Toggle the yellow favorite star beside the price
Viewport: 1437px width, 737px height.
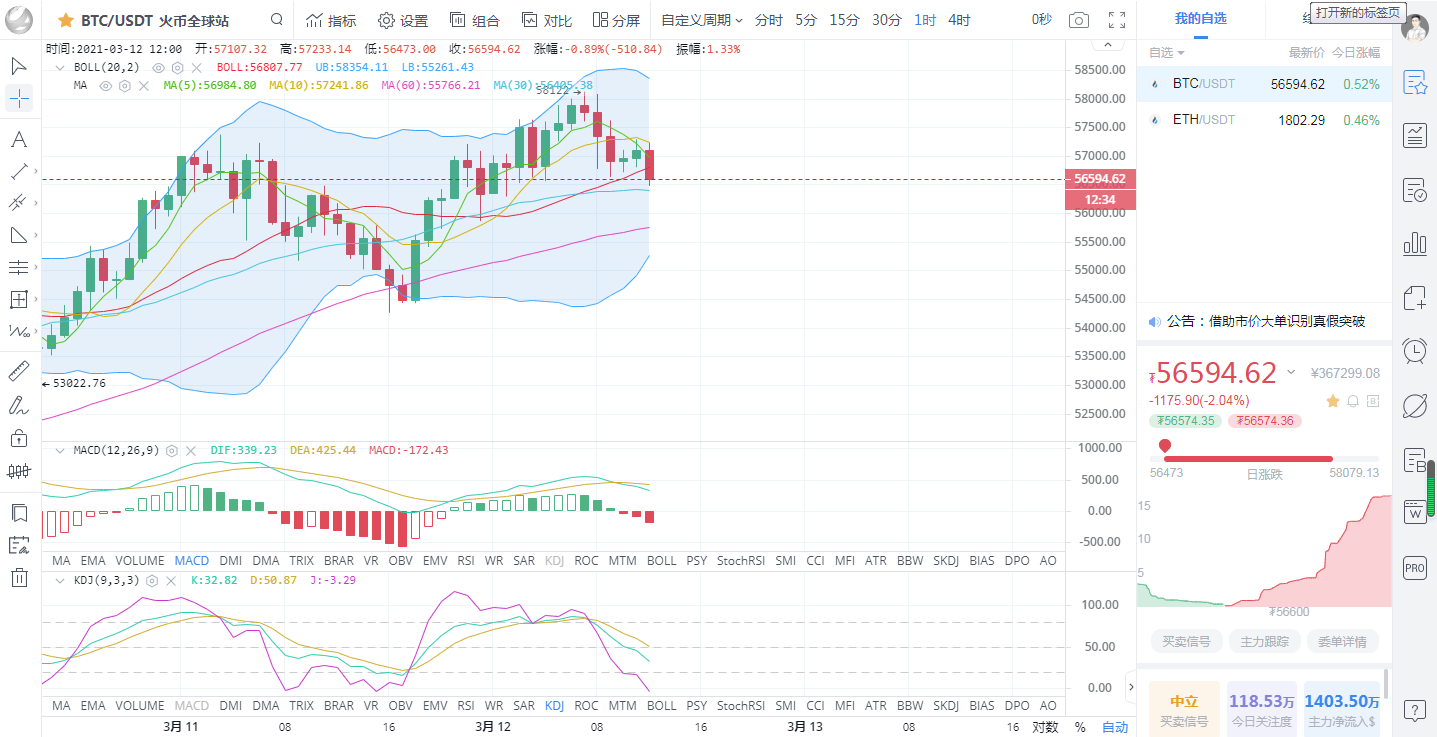click(x=1332, y=400)
